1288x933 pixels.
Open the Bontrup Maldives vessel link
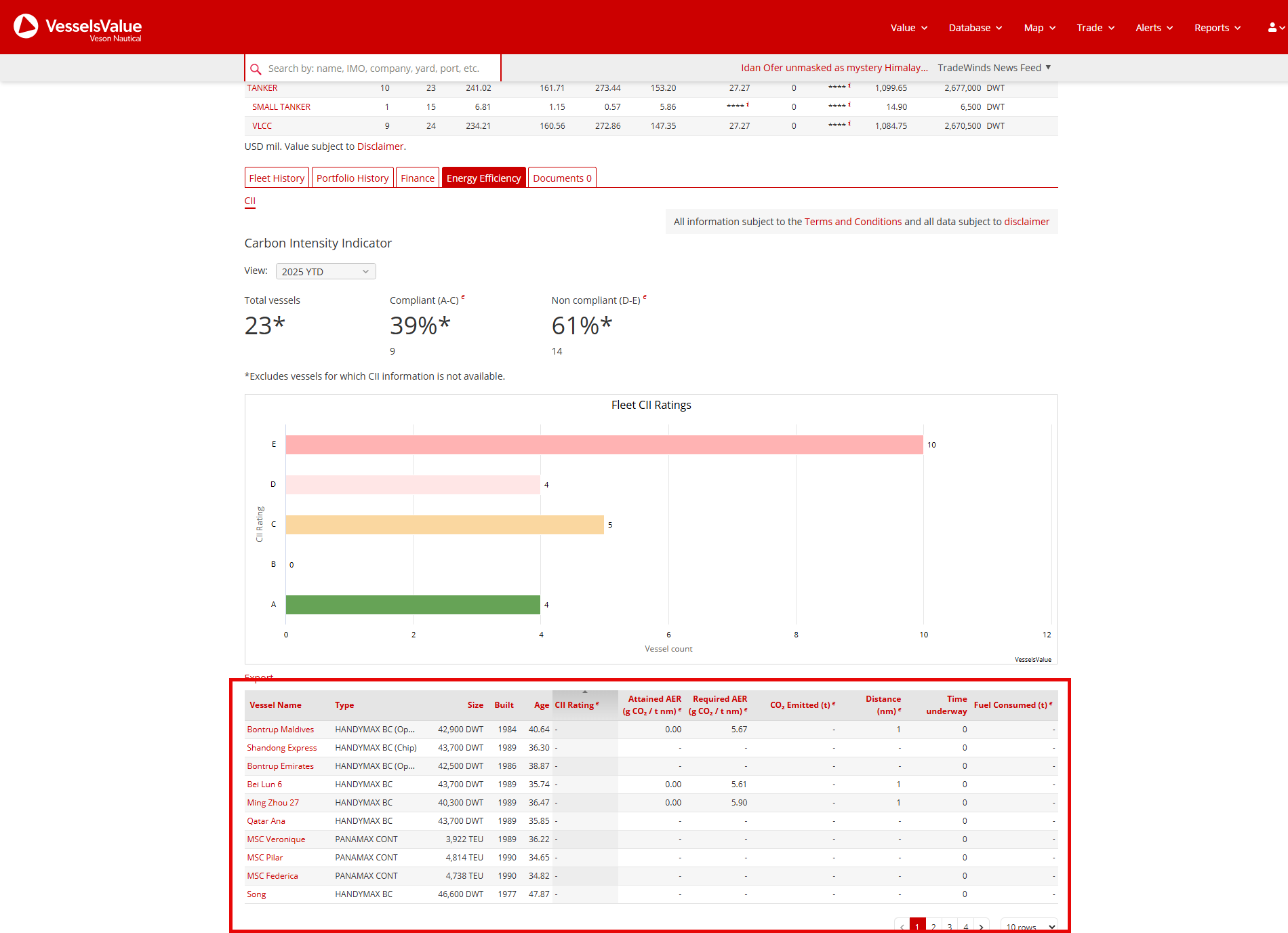pyautogui.click(x=280, y=730)
